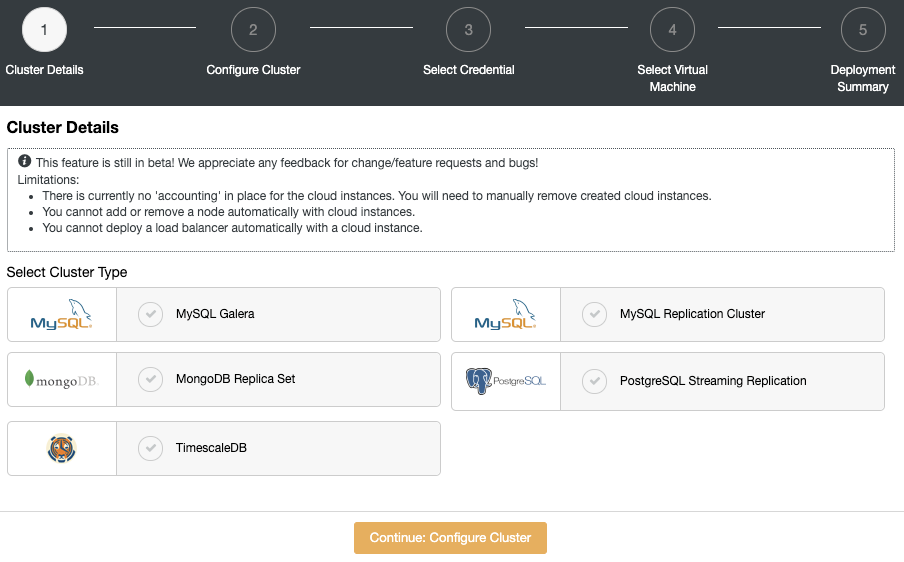Go to step 1 circle Cluster Details

point(44,29)
